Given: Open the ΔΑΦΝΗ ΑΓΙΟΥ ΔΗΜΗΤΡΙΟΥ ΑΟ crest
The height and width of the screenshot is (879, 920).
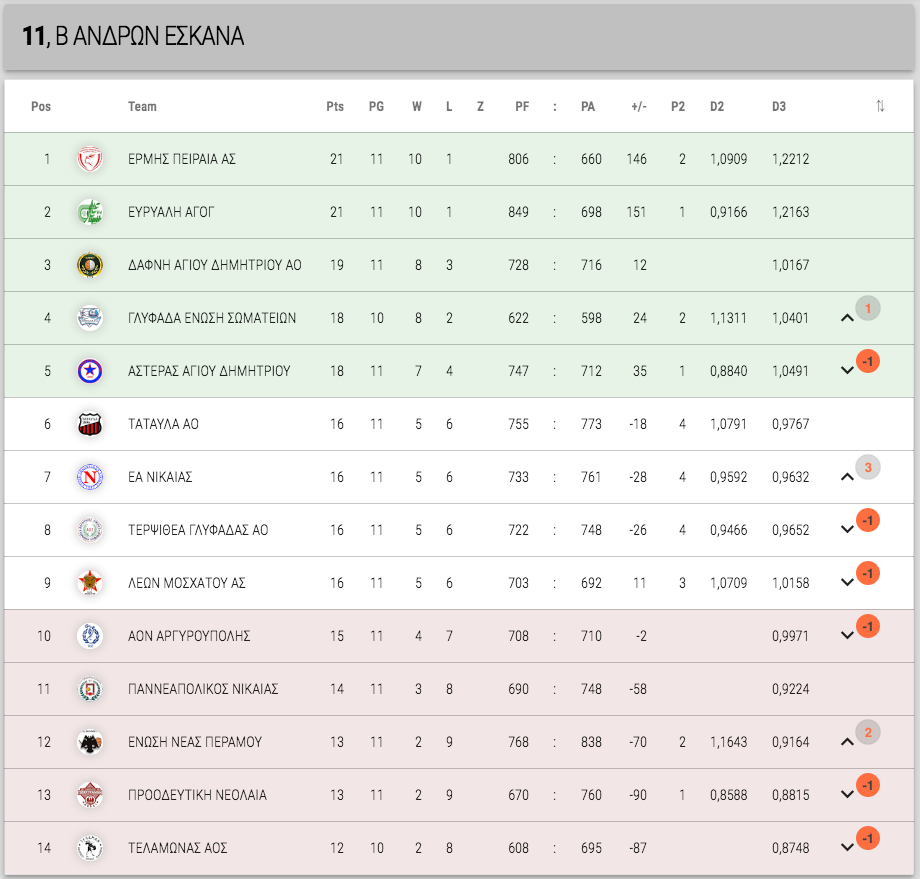Looking at the screenshot, I should [90, 265].
